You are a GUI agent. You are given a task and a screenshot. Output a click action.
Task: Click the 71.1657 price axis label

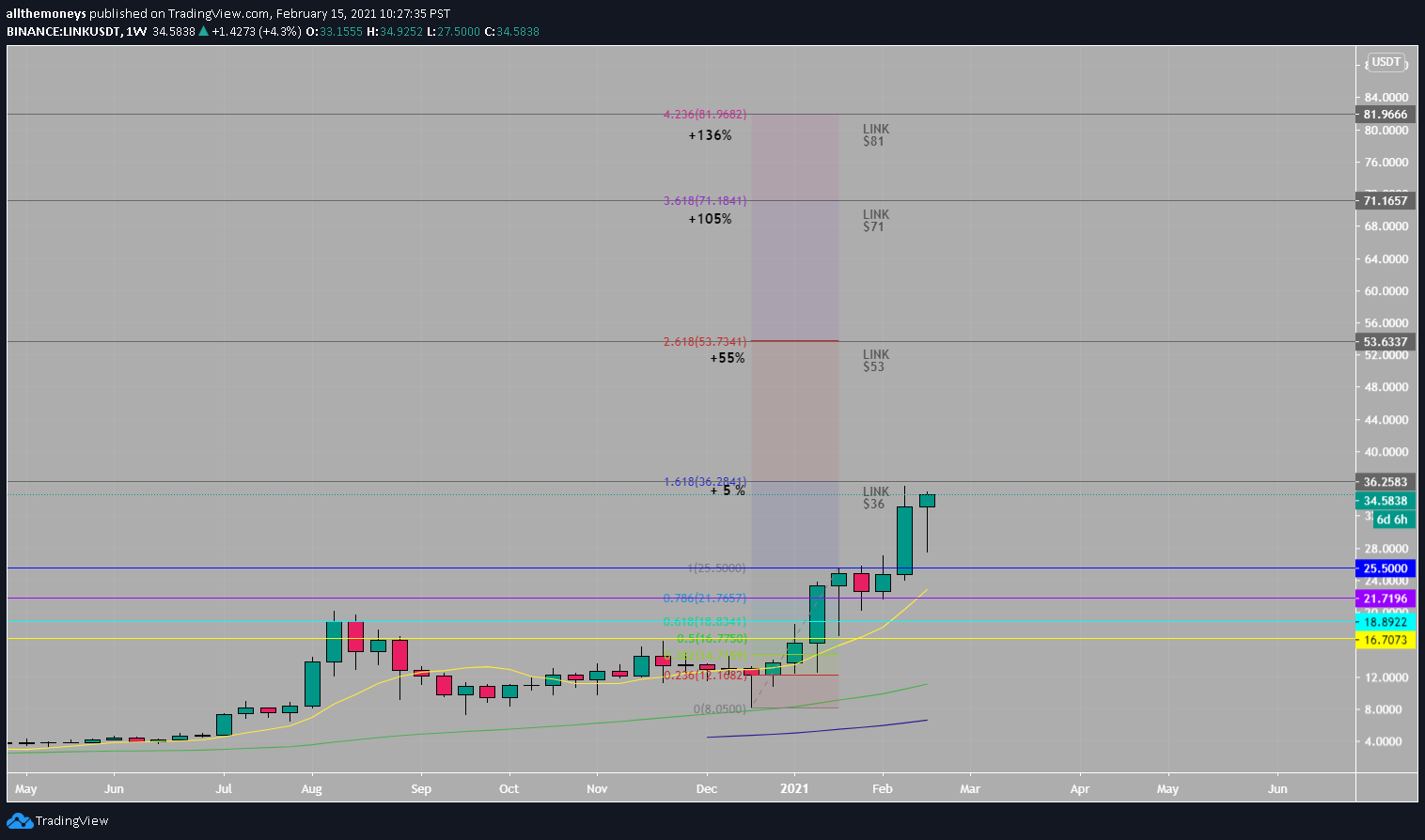(x=1386, y=200)
